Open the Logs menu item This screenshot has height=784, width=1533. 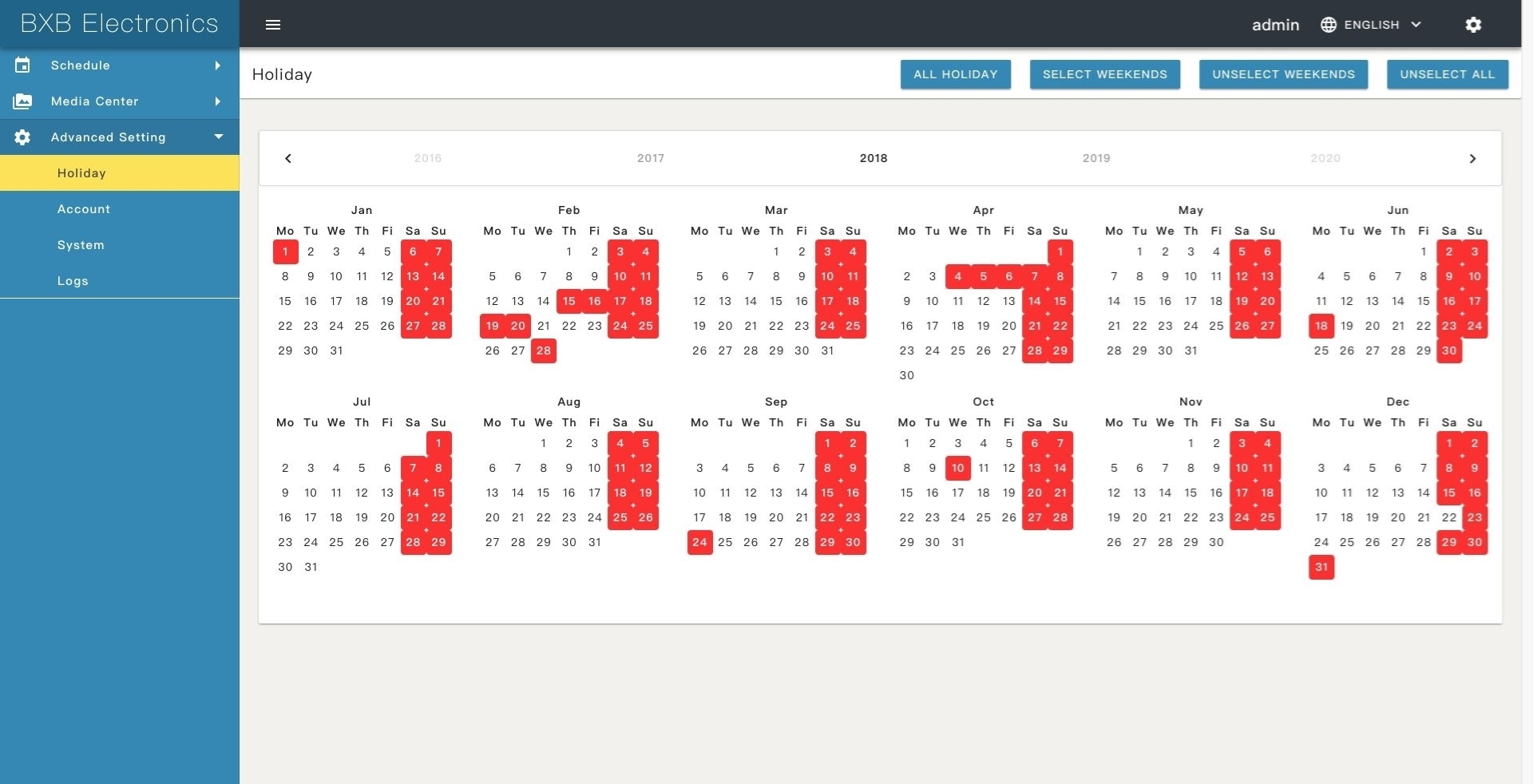73,281
